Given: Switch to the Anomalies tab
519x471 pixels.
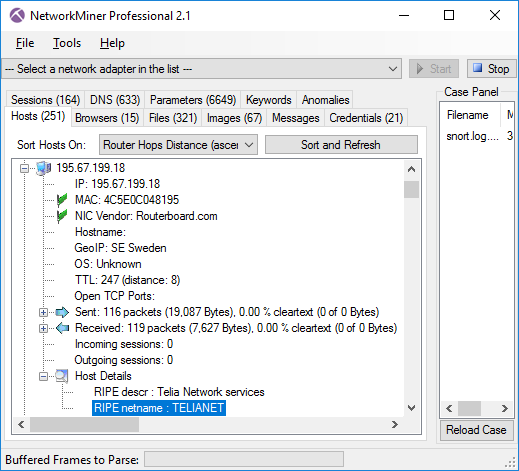Looking at the screenshot, I should pos(325,100).
